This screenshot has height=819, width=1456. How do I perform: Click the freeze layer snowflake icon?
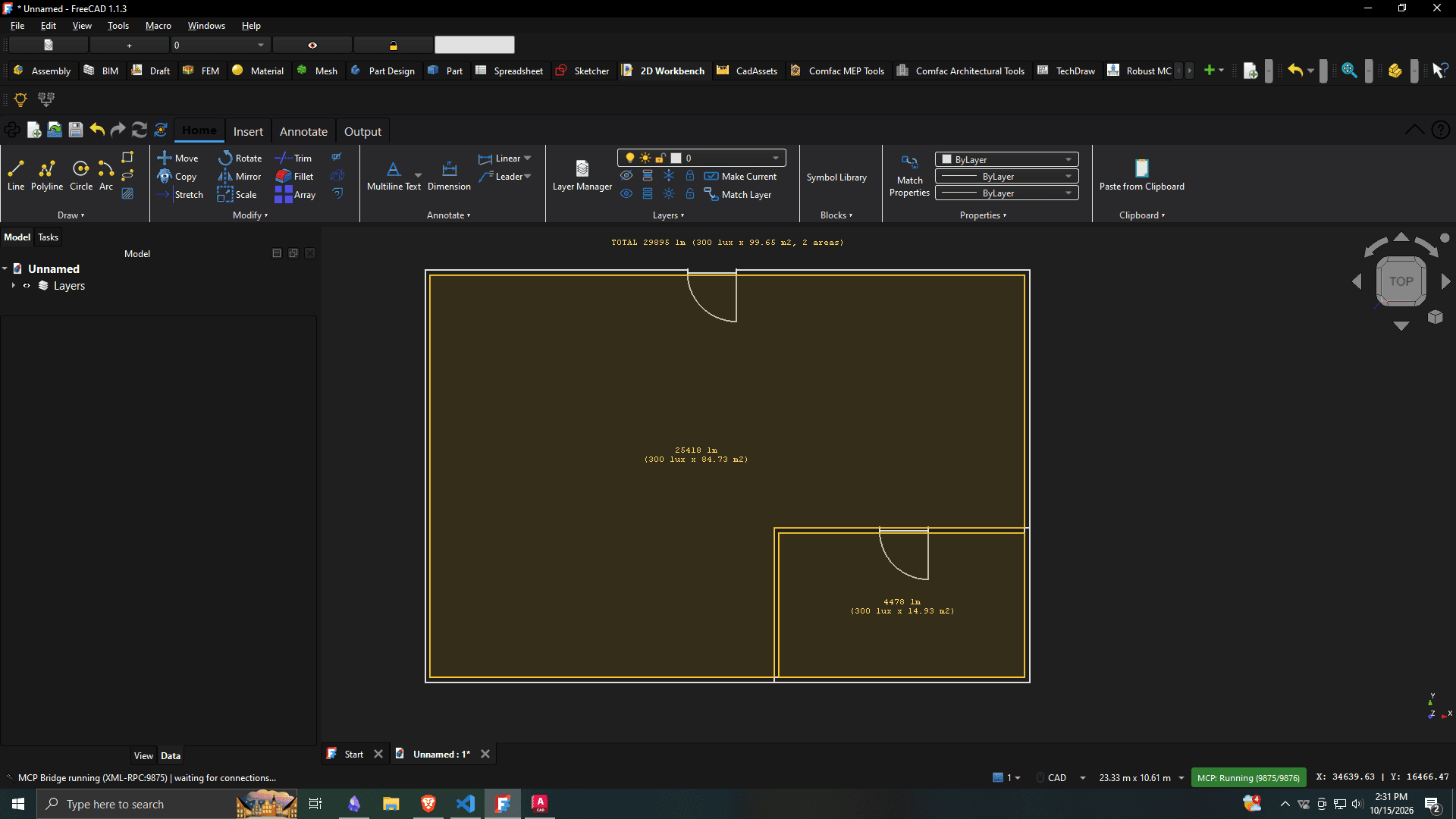click(669, 175)
